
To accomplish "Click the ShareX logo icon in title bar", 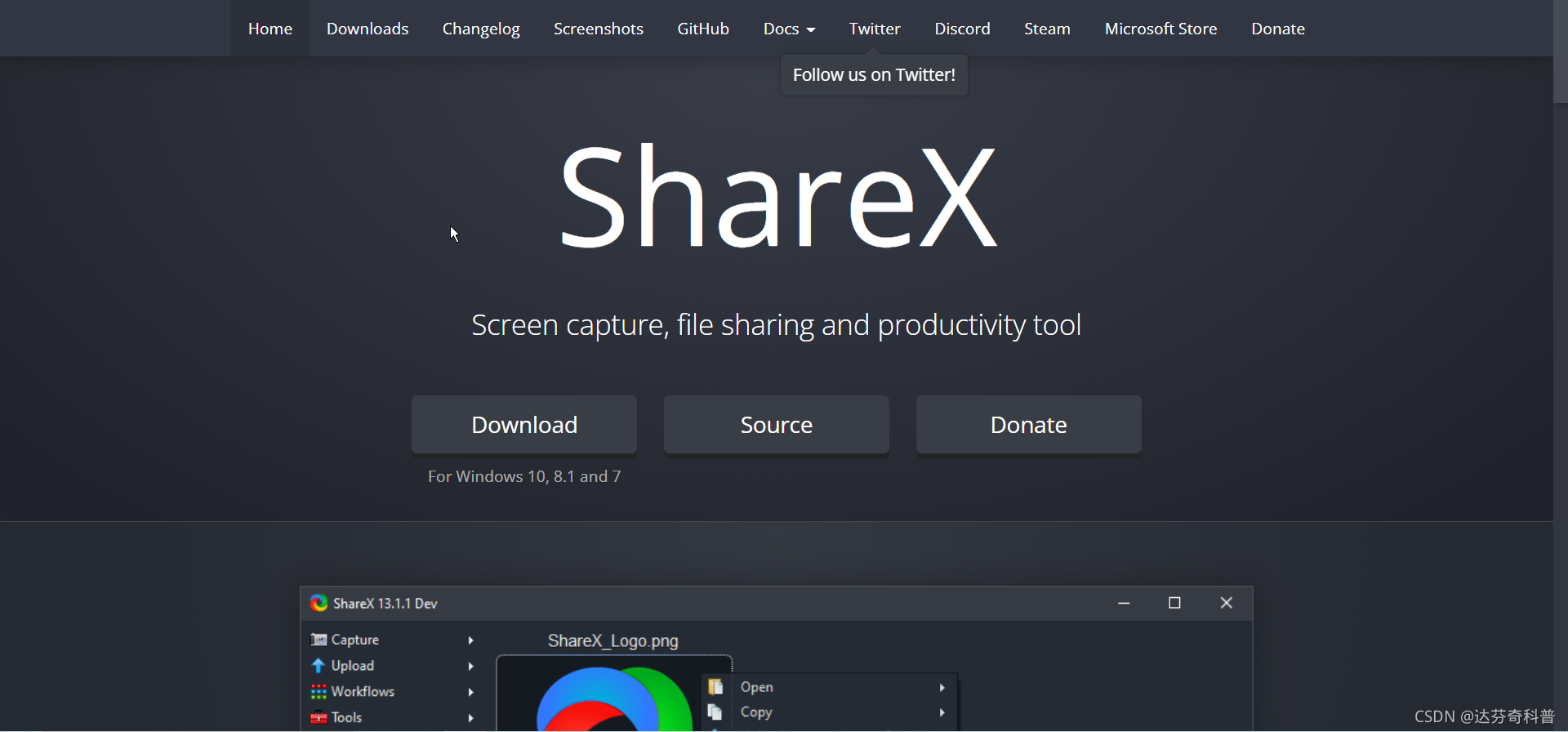I will [x=319, y=603].
